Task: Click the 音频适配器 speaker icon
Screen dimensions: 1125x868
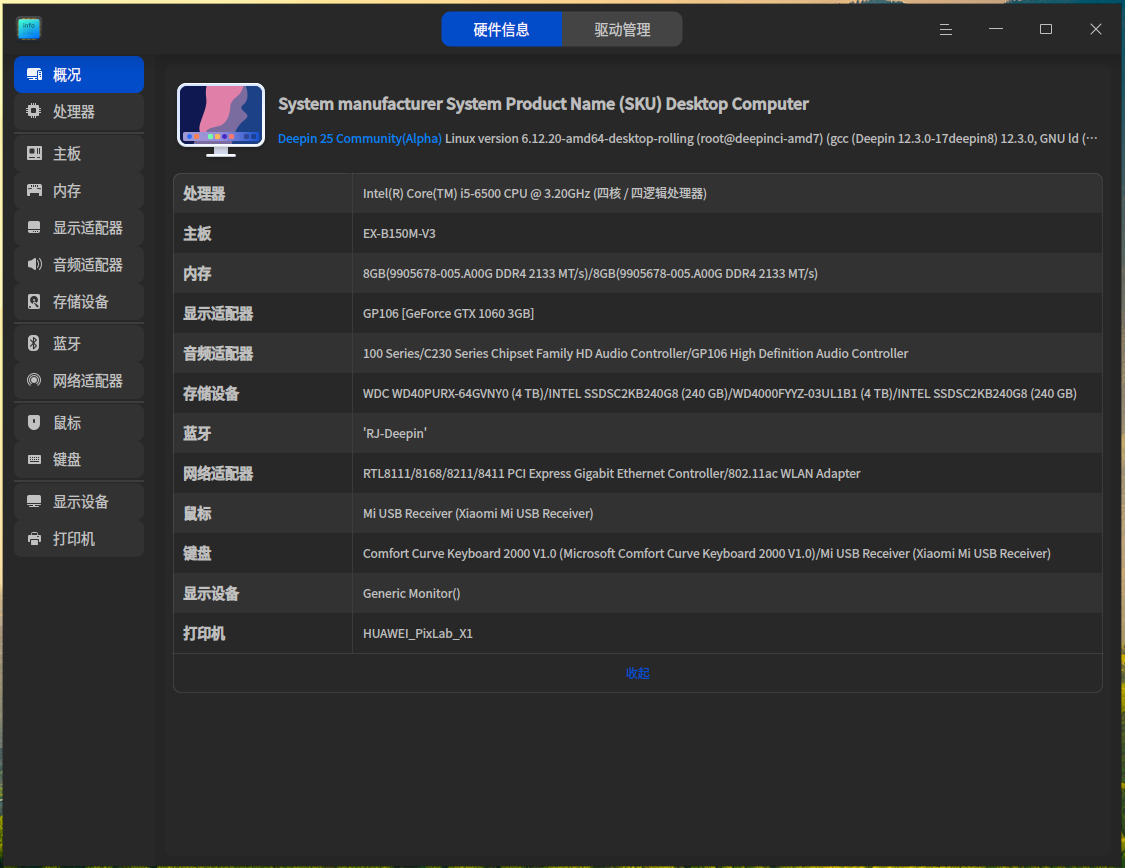Action: point(34,265)
